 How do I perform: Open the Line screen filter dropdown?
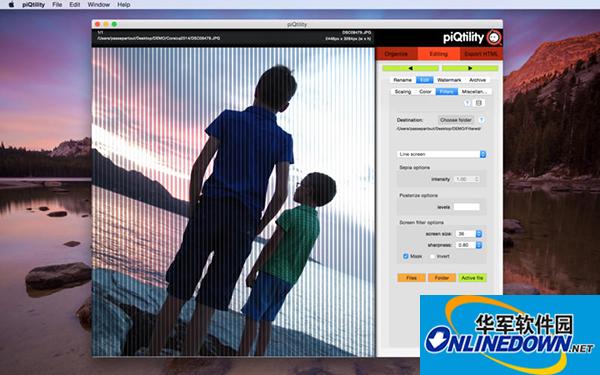point(442,154)
